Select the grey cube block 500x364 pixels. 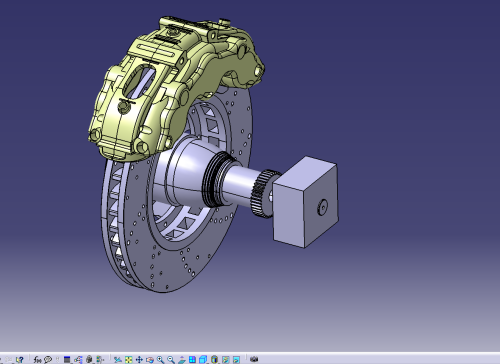(305, 202)
